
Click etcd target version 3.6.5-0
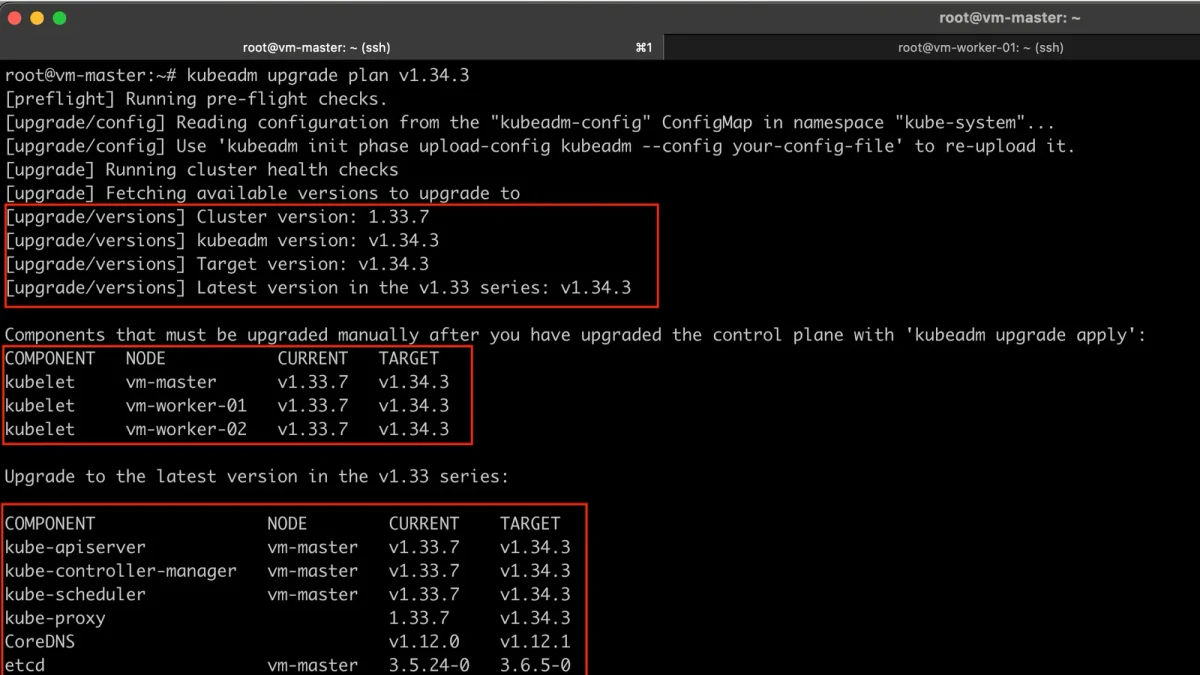(535, 665)
